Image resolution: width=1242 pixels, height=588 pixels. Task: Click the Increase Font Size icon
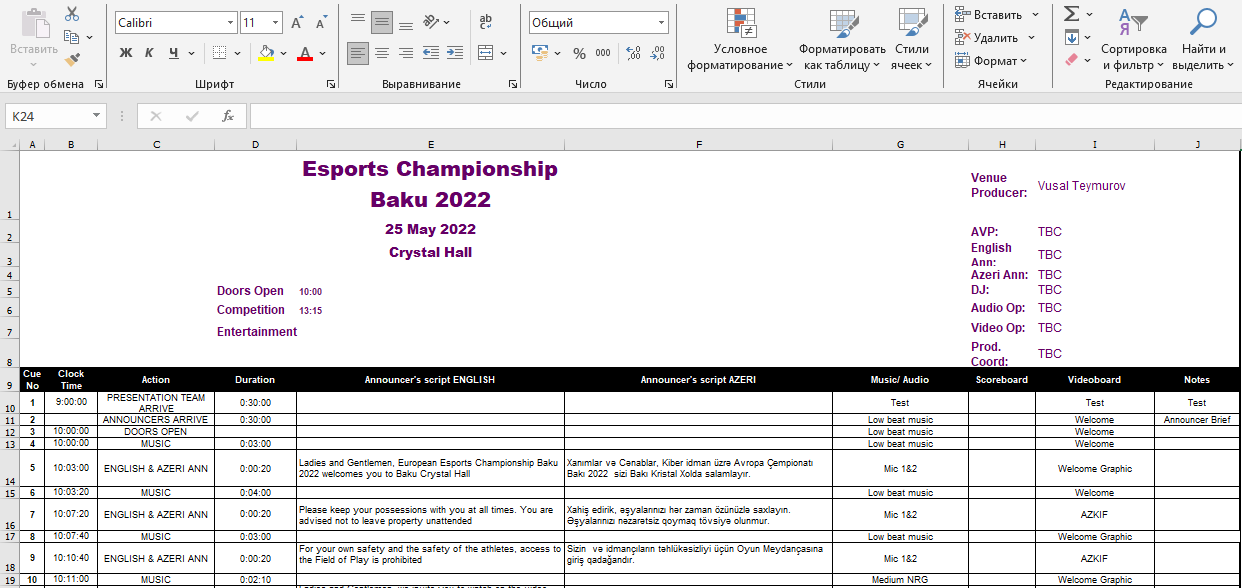click(x=297, y=22)
